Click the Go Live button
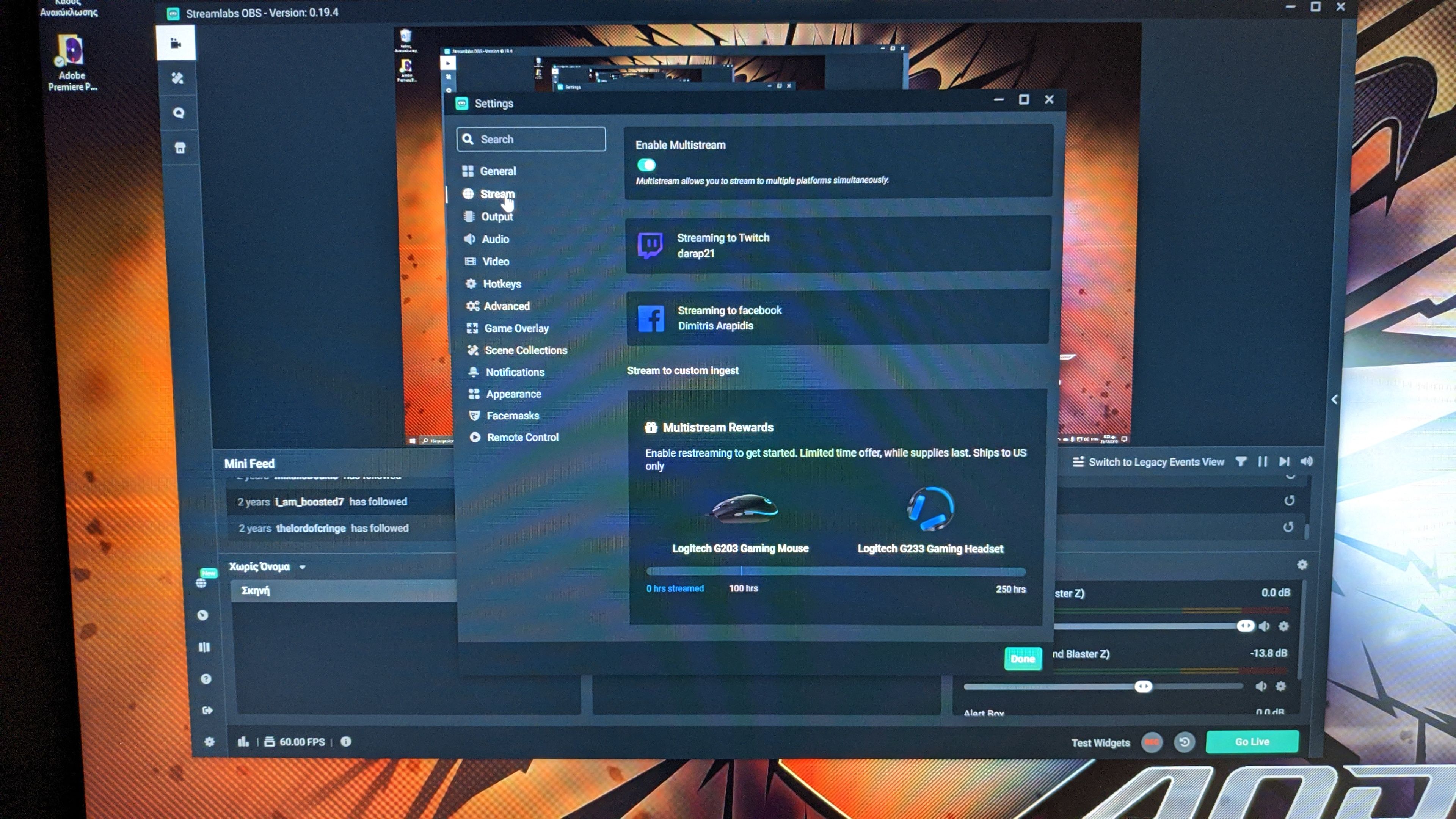This screenshot has height=819, width=1456. point(1252,742)
